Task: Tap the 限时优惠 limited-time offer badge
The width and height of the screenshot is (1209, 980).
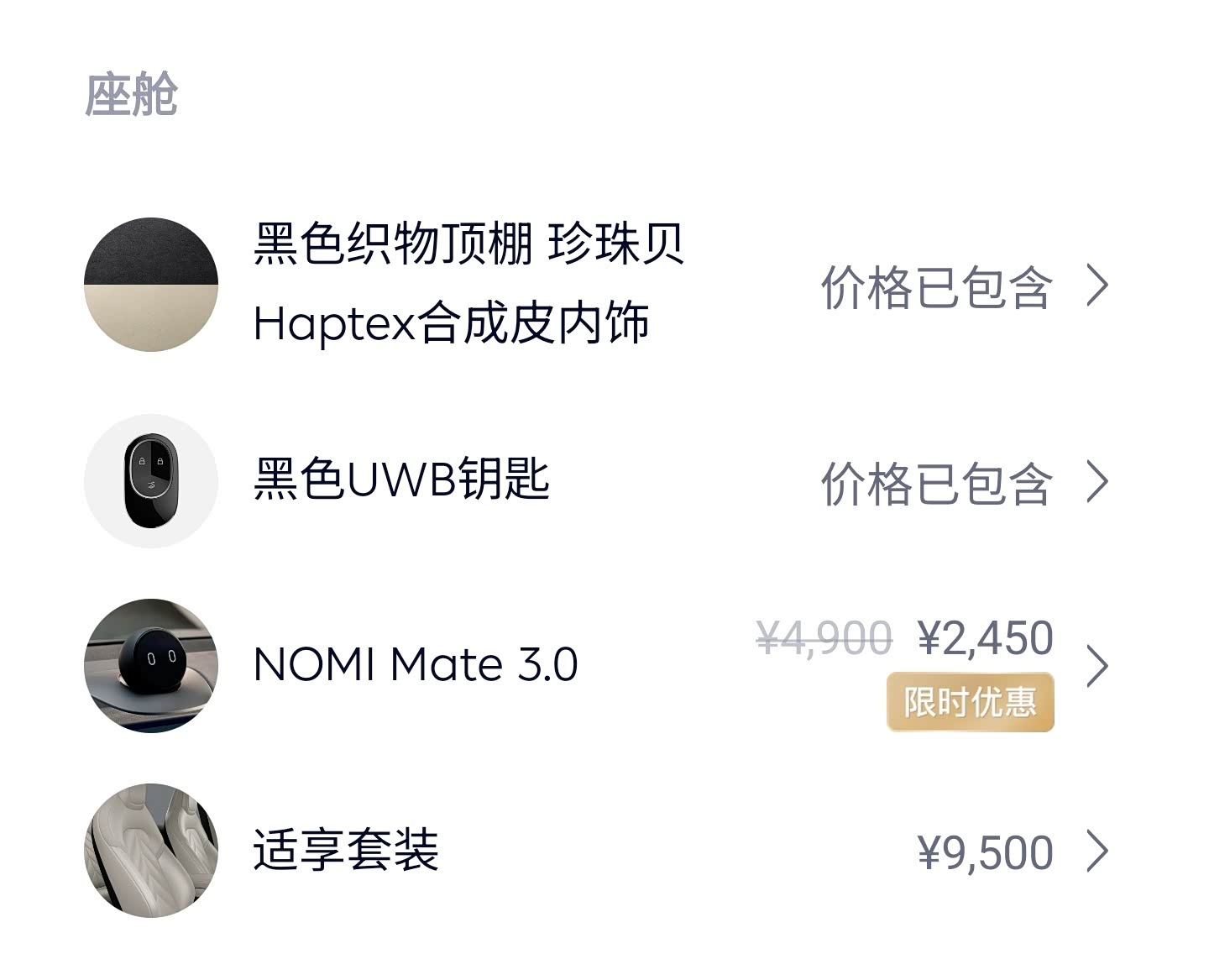Action: (970, 702)
